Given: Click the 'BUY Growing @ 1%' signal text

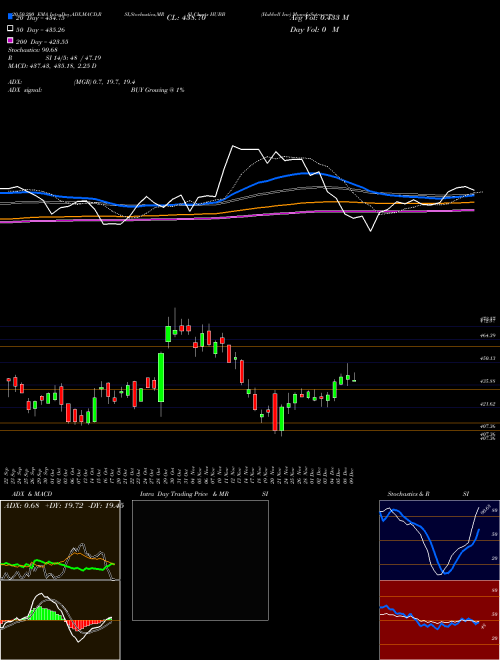Looking at the screenshot, I should coord(157,90).
